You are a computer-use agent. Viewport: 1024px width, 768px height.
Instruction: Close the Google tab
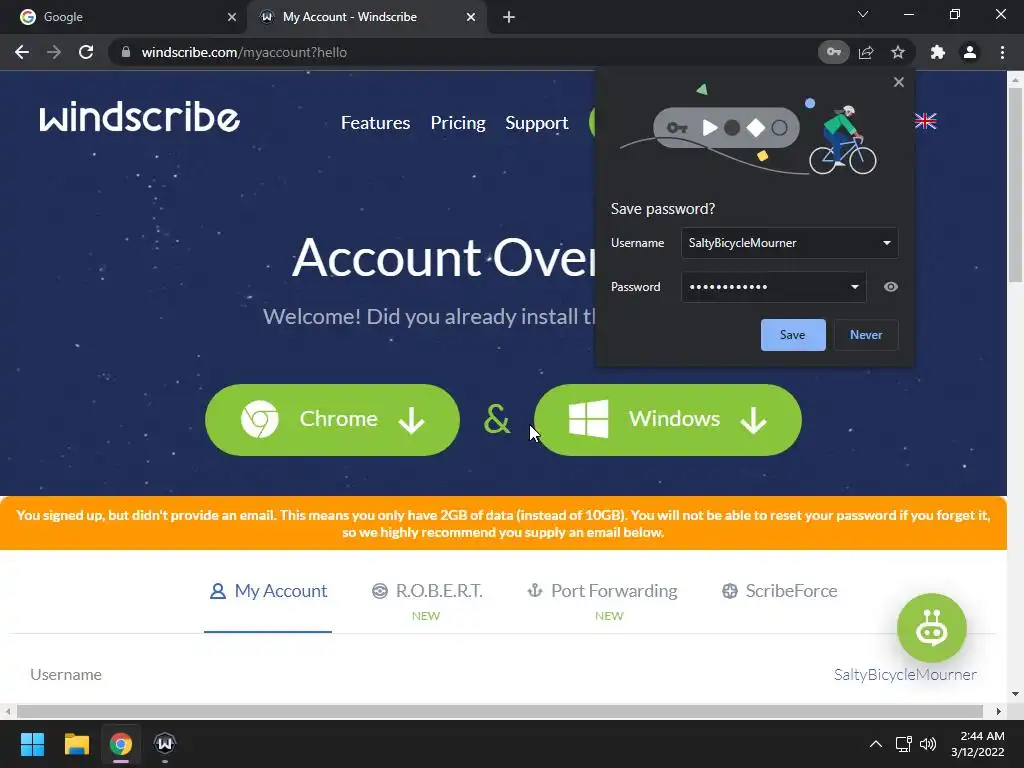click(231, 17)
